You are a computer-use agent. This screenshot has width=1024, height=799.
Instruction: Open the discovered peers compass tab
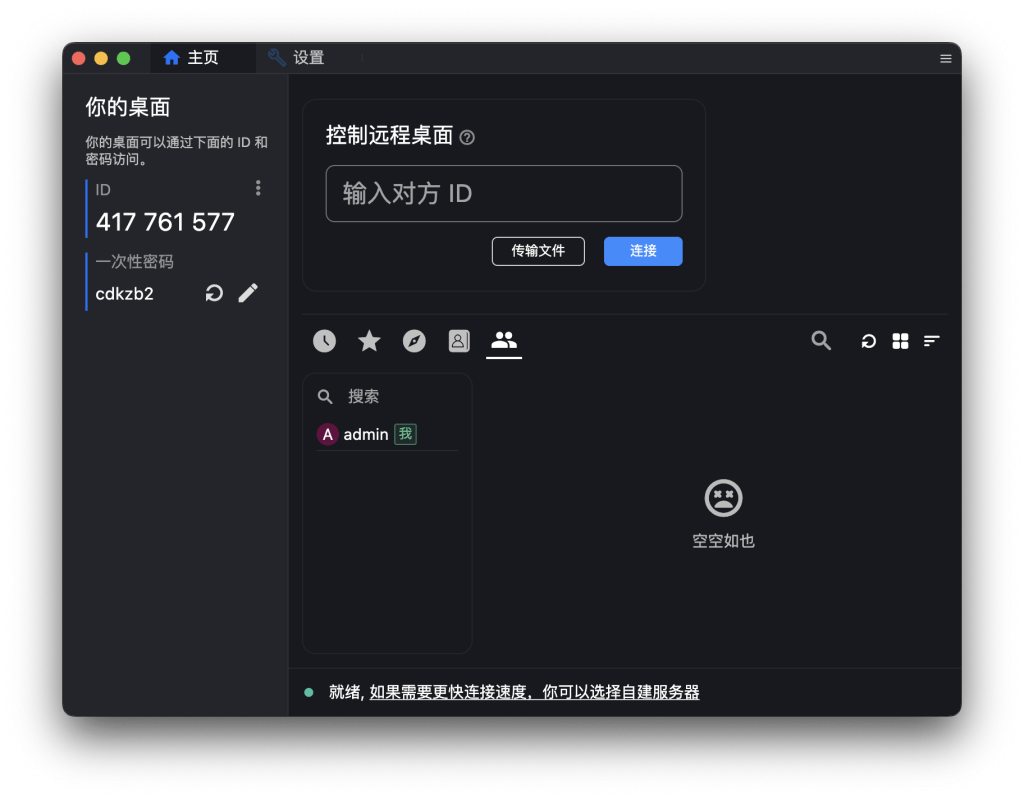click(414, 341)
